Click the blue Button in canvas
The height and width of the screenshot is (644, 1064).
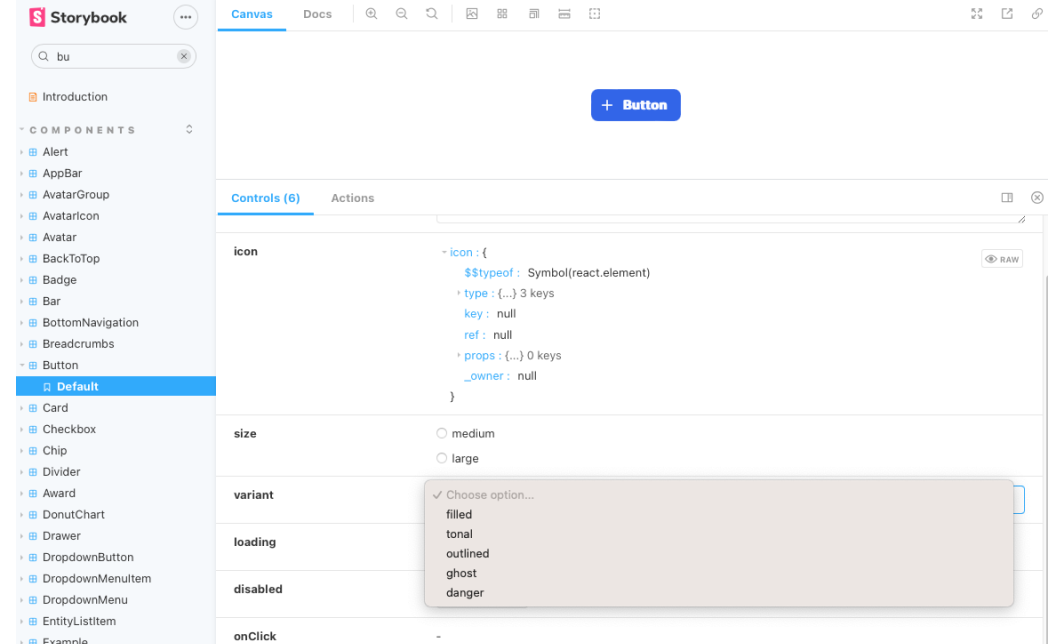click(x=635, y=105)
